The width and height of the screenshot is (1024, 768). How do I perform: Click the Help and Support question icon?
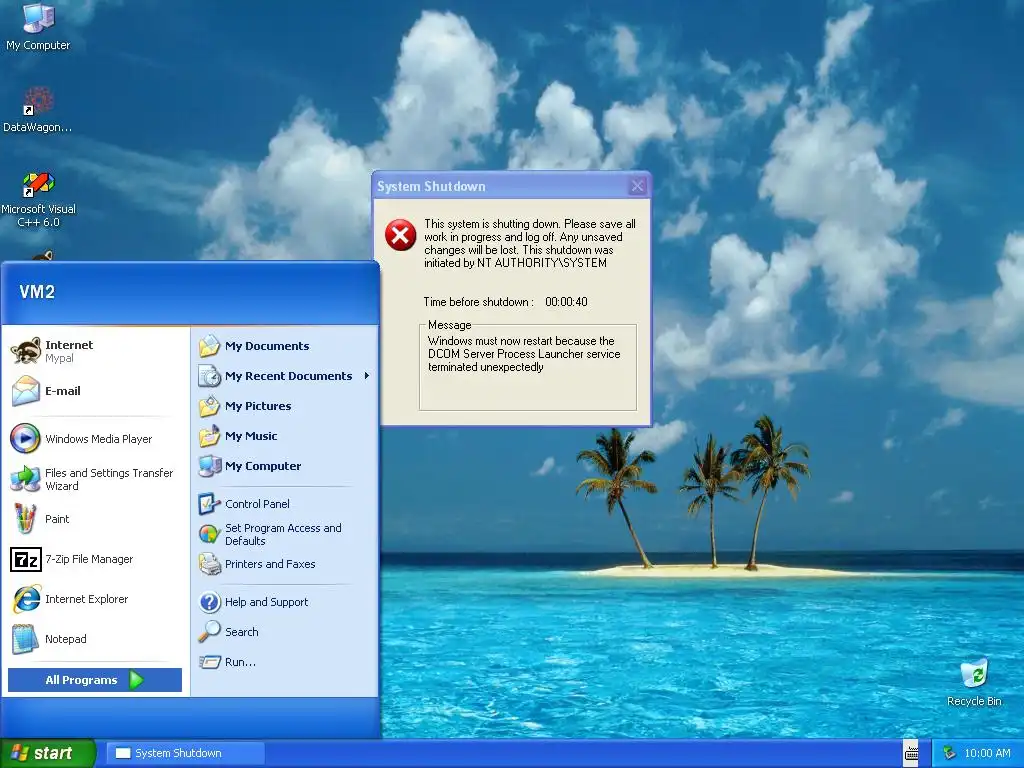[x=210, y=601]
